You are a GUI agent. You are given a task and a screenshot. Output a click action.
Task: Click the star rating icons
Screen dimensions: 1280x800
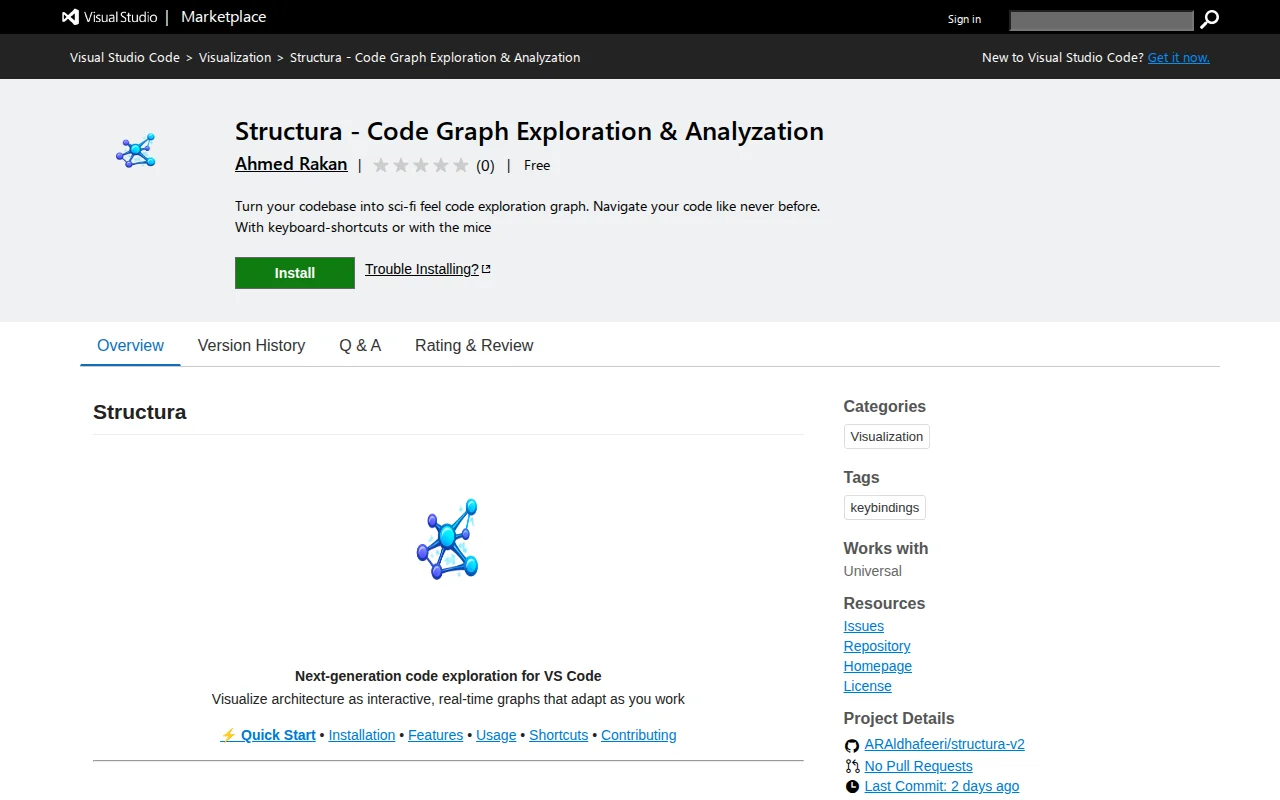tap(421, 166)
